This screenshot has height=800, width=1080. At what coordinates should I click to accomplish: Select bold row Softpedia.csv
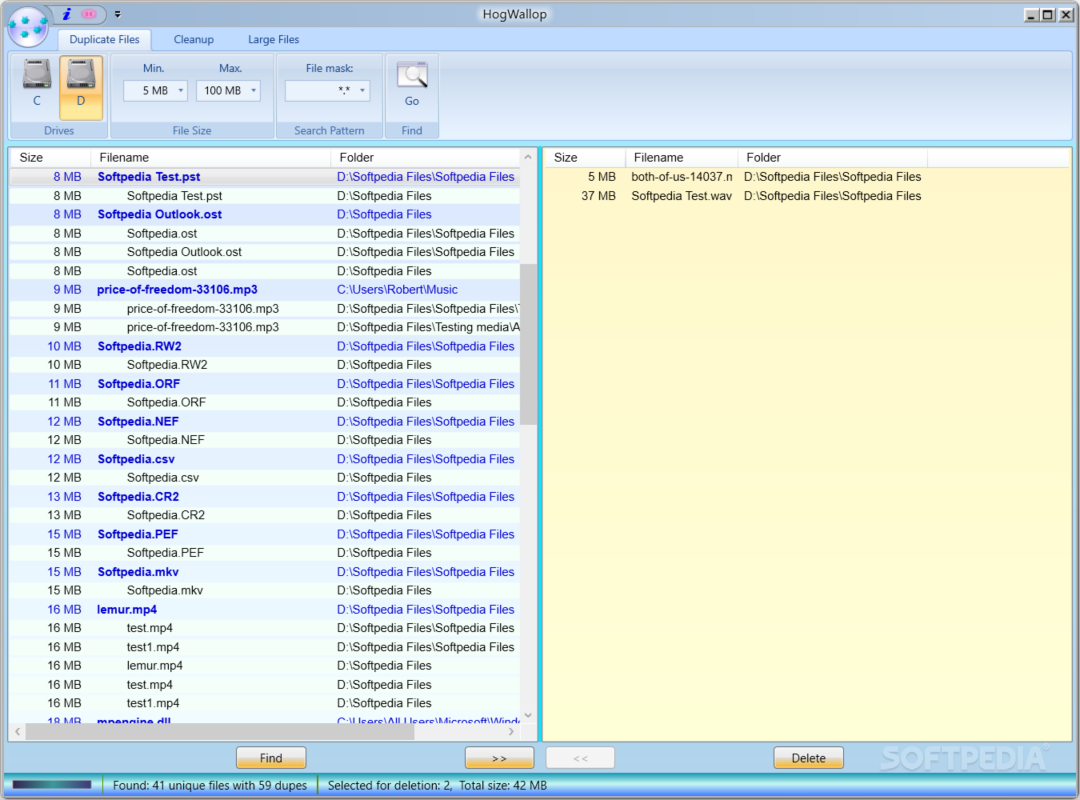click(x=265, y=459)
